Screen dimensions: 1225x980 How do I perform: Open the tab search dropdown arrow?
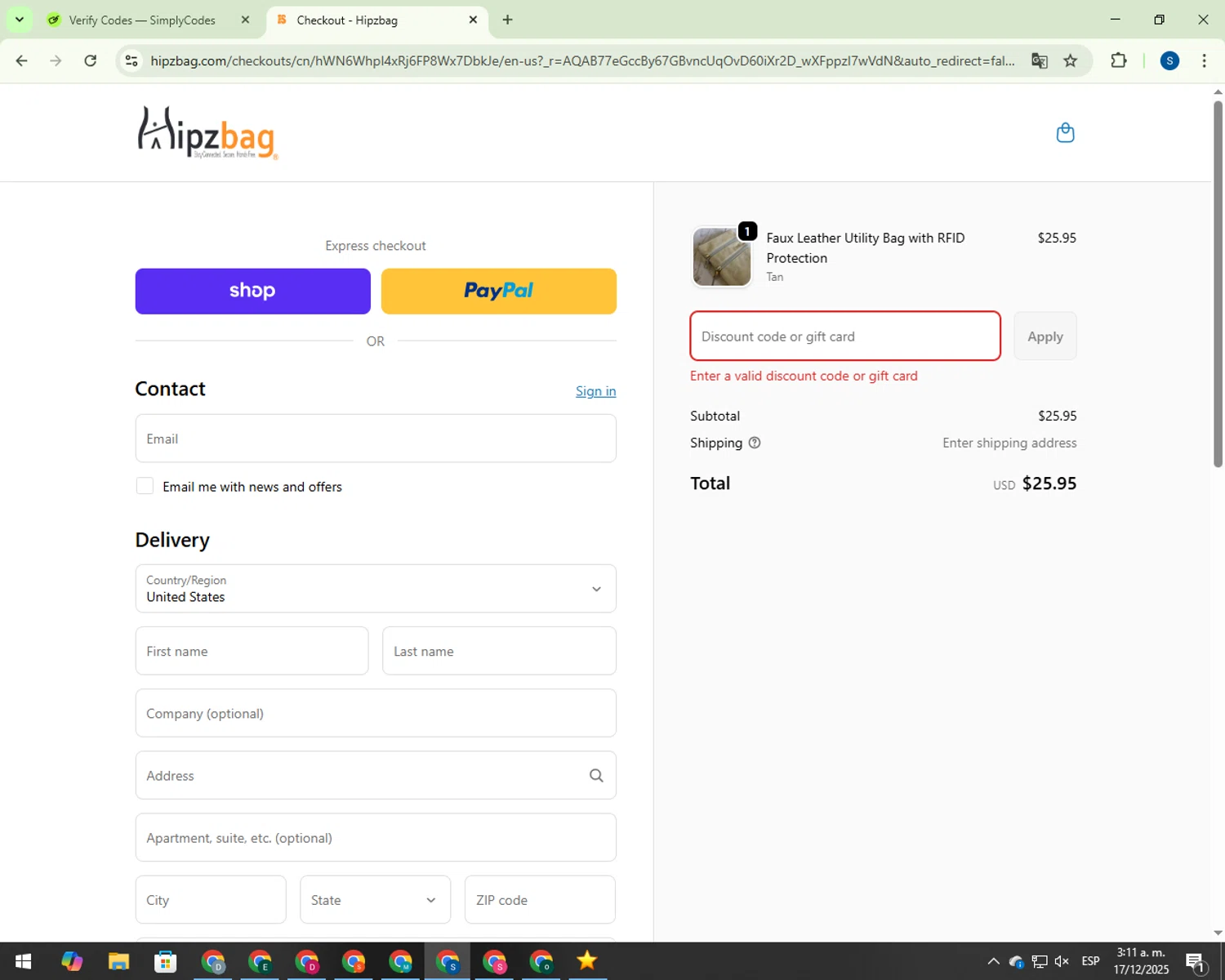[x=19, y=20]
